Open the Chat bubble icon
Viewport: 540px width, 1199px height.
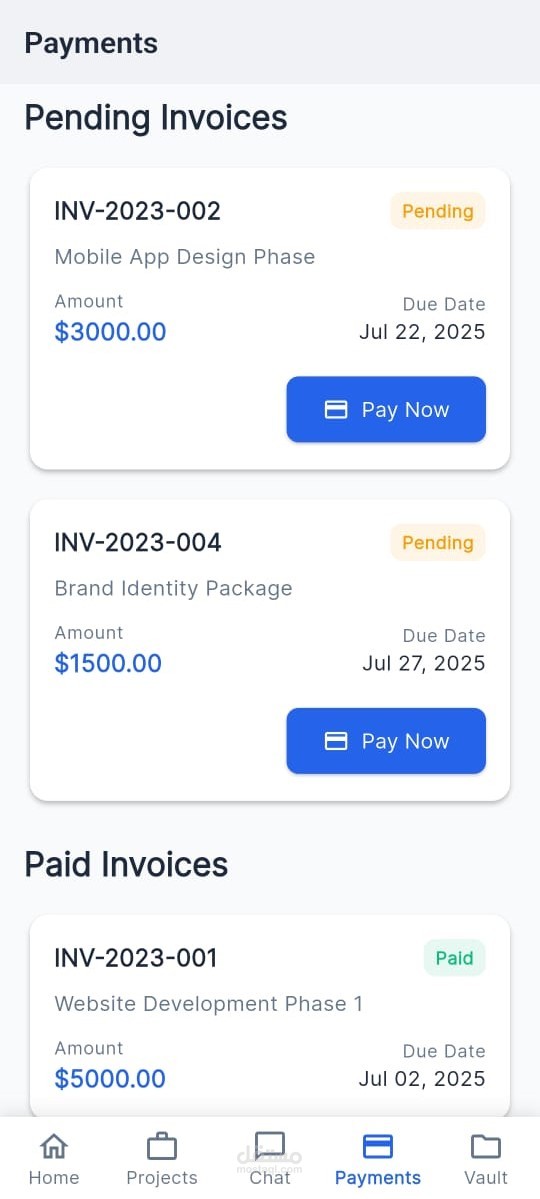(x=269, y=1146)
